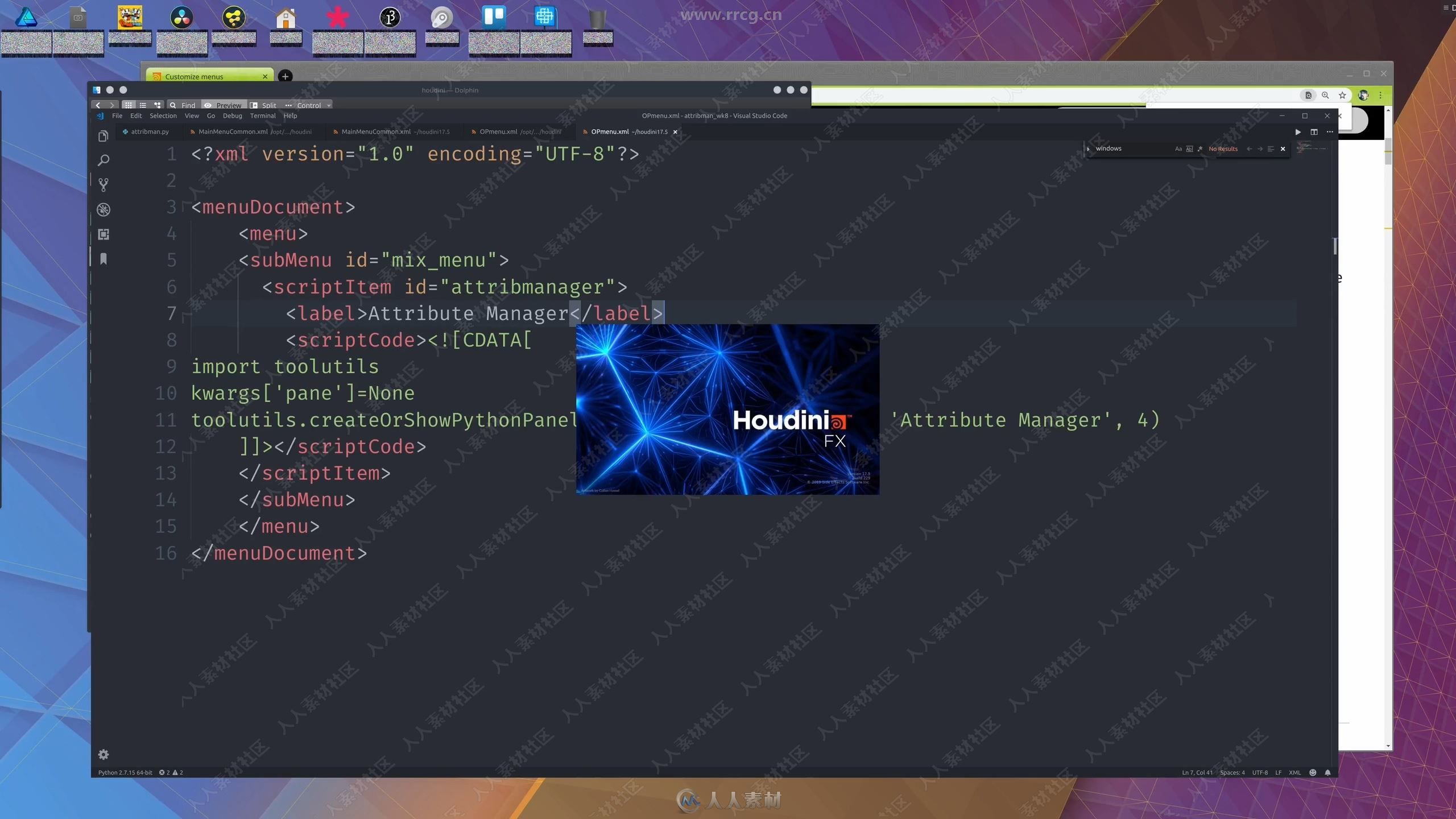Open the Go menu
The image size is (1456, 819).
tap(211, 115)
